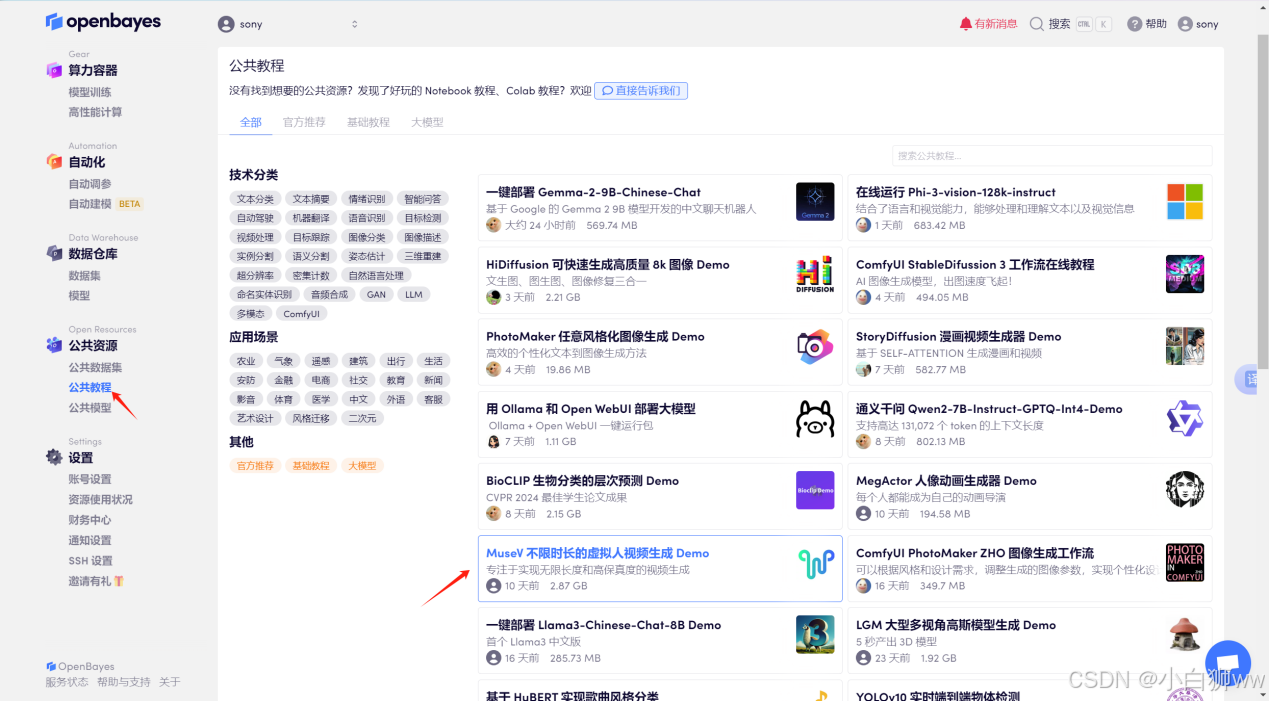Viewport: 1269px width, 701px height.
Task: Select the orange 大模型 tag
Action: point(362,466)
